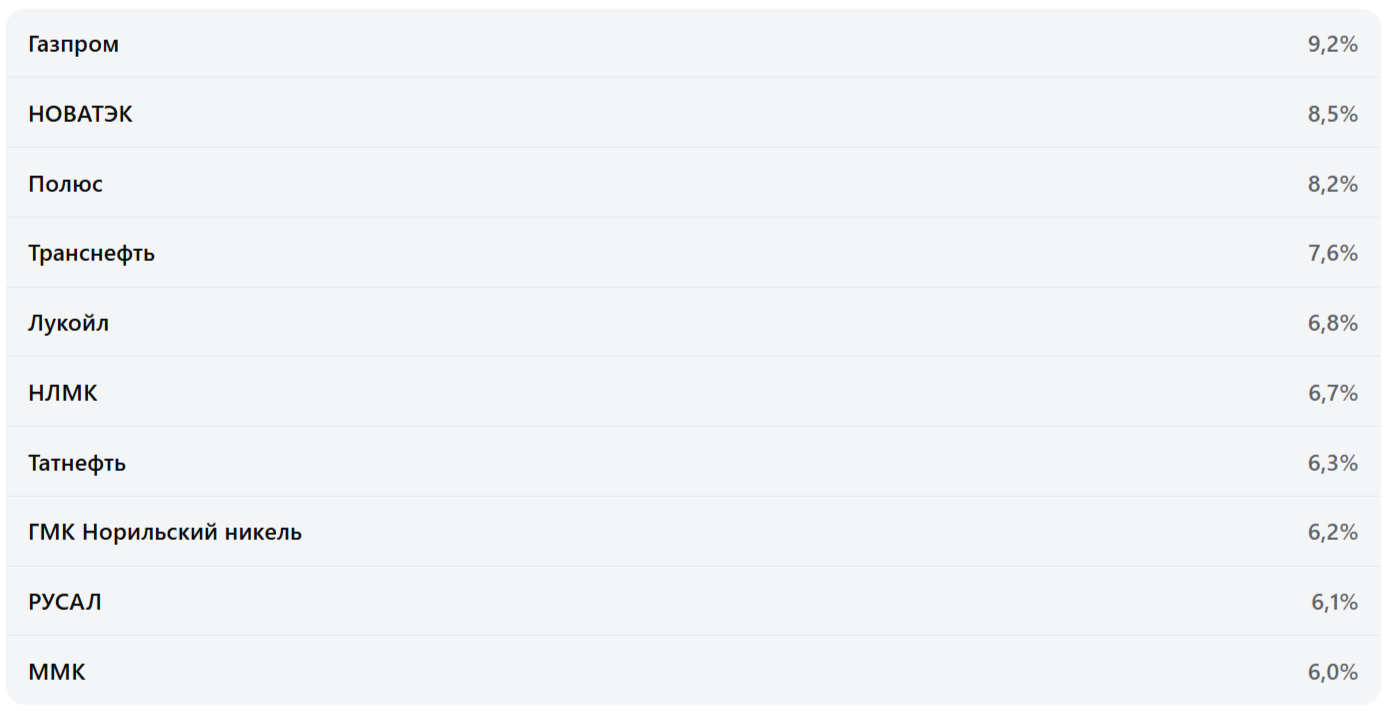This screenshot has width=1394, height=711.
Task: Click the НЛМК row name
Action: click(x=63, y=393)
